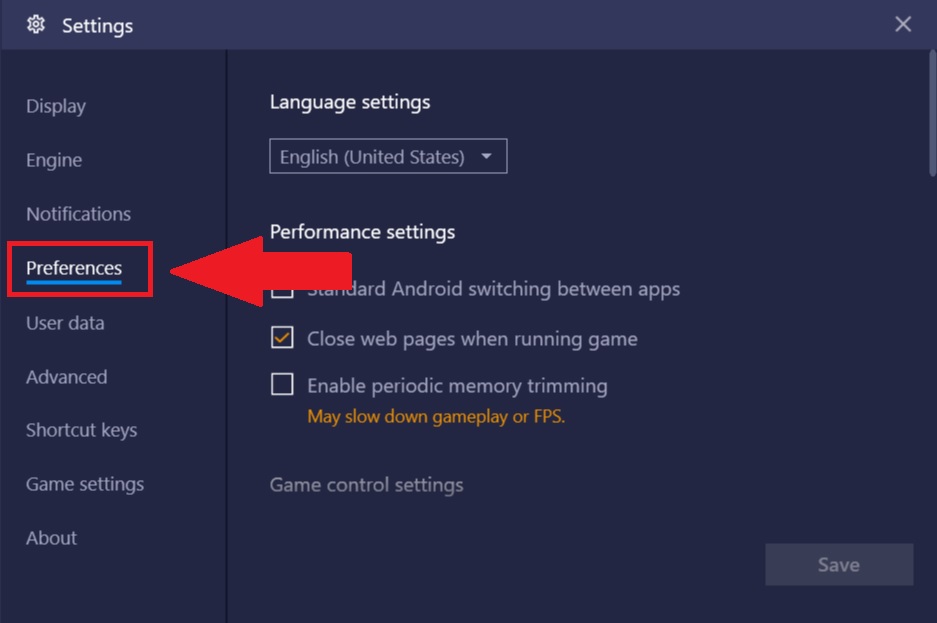Click the Enable periodic memory trimming label
Screen dimensions: 937x623
tap(457, 386)
